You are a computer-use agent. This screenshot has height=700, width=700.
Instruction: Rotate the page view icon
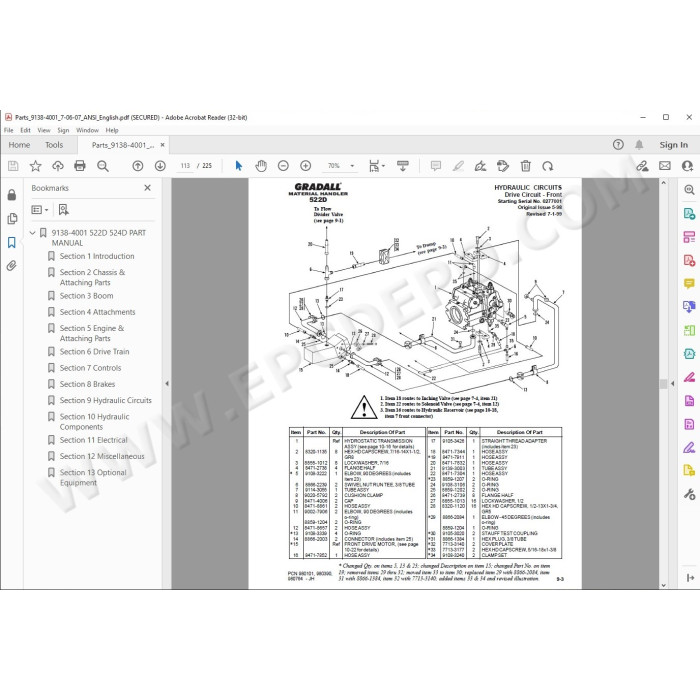[x=548, y=166]
